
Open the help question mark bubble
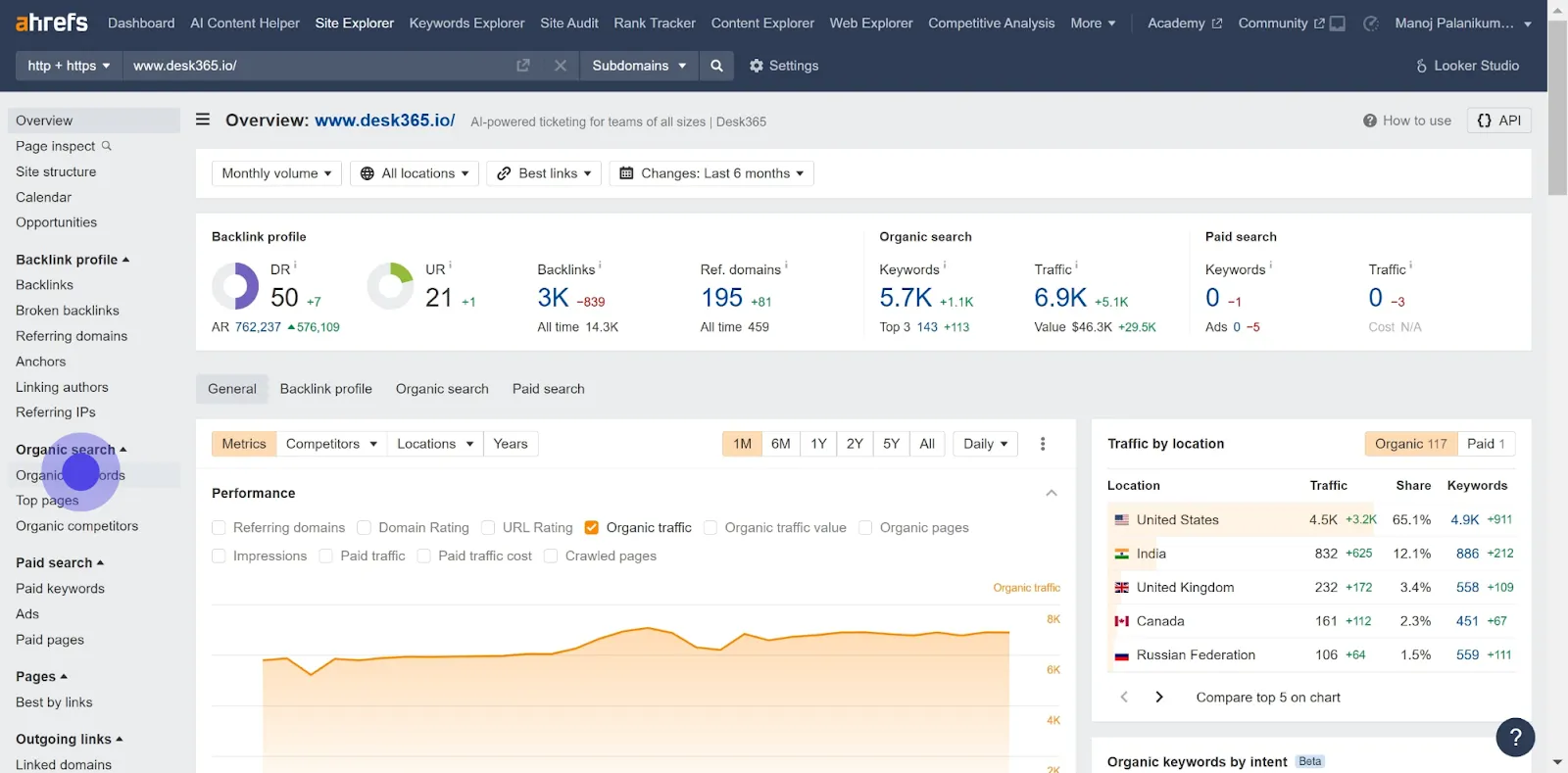pyautogui.click(x=1515, y=738)
